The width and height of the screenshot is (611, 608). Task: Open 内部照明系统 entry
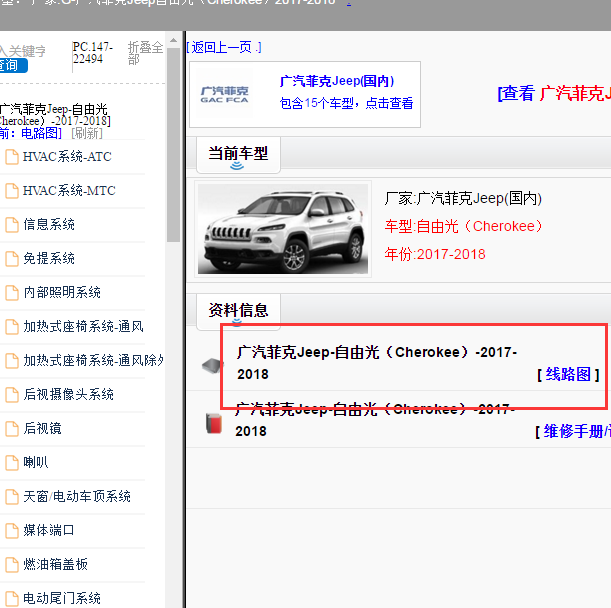pyautogui.click(x=62, y=292)
